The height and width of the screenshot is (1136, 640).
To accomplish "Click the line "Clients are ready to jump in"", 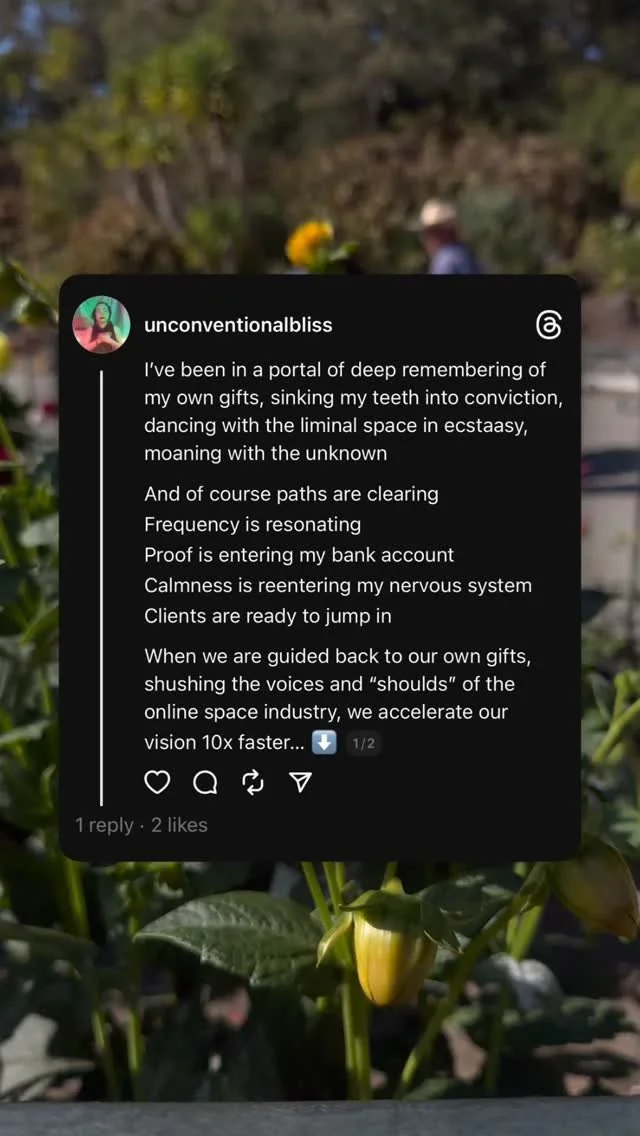I will coord(268,616).
